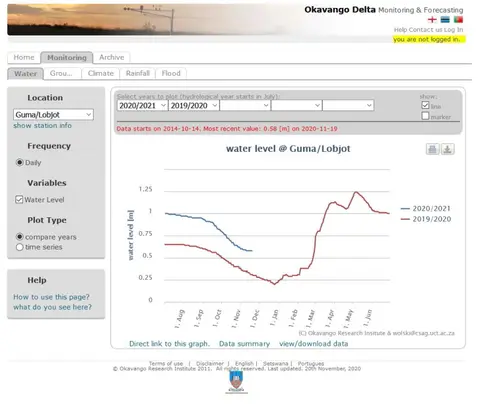Select the Botswana flag language icon

(445, 20)
